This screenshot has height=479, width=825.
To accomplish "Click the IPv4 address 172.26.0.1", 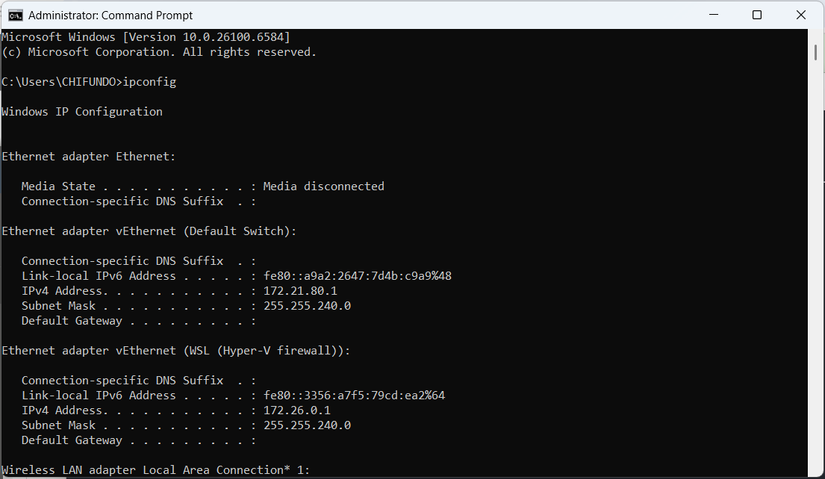I will coord(298,410).
